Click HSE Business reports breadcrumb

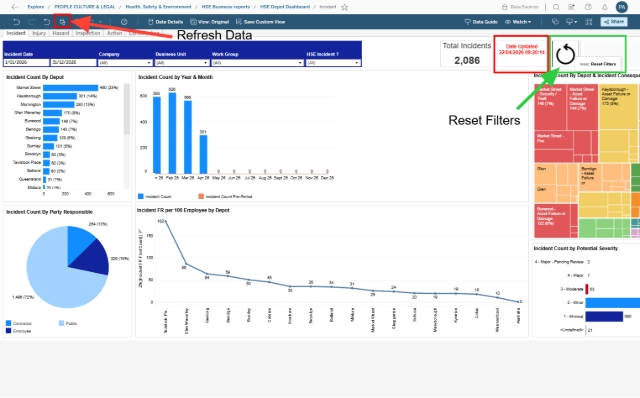tap(226, 7)
